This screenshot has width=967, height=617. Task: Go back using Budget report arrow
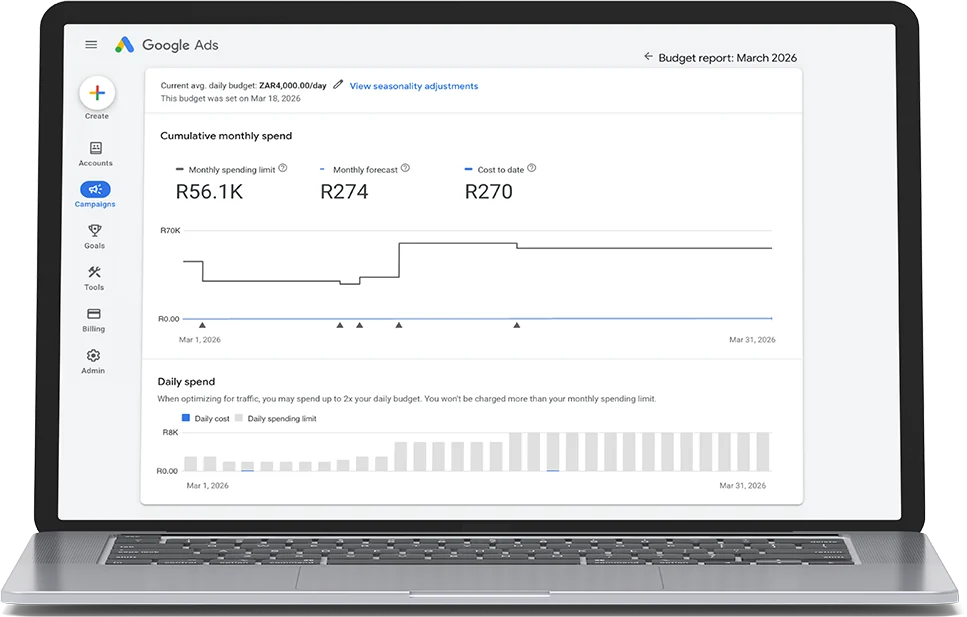click(x=648, y=57)
